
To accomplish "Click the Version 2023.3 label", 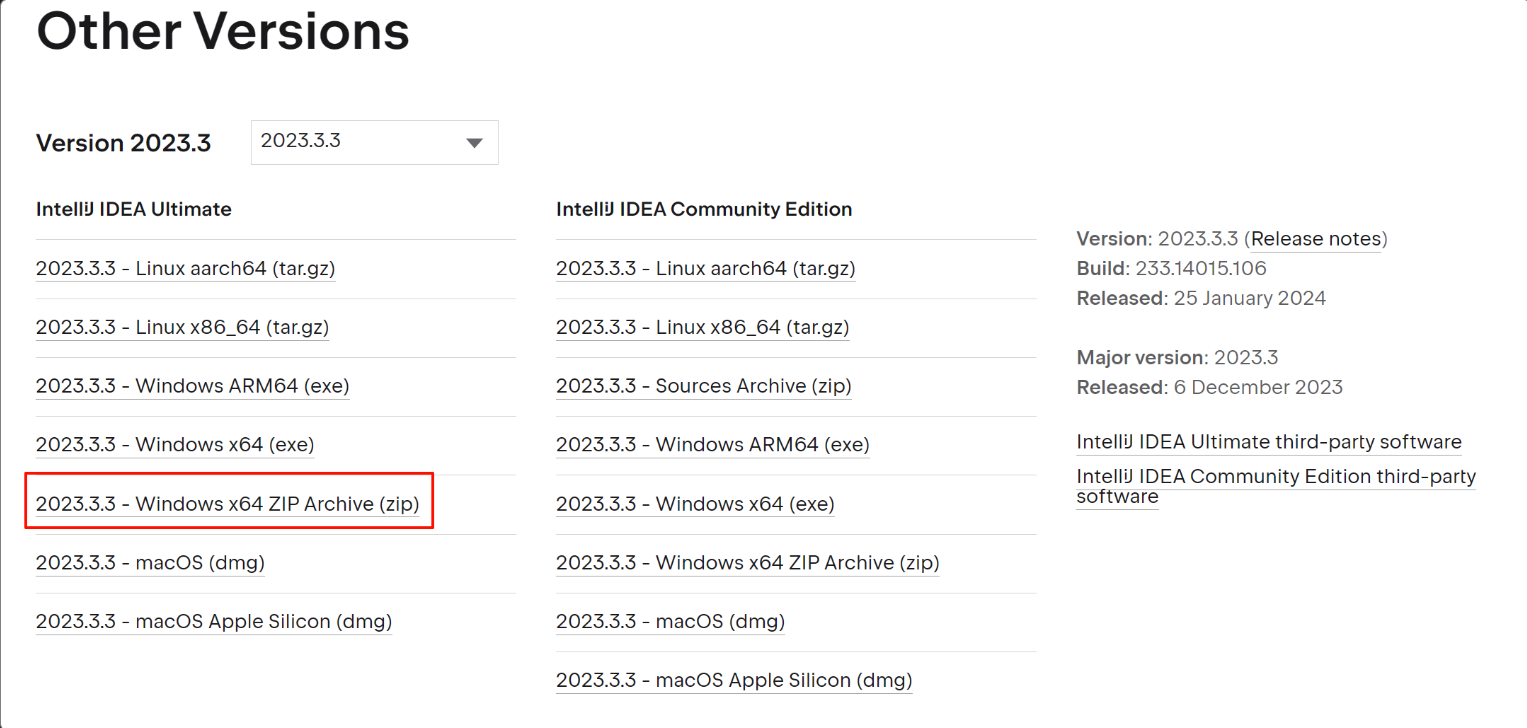I will click(124, 143).
